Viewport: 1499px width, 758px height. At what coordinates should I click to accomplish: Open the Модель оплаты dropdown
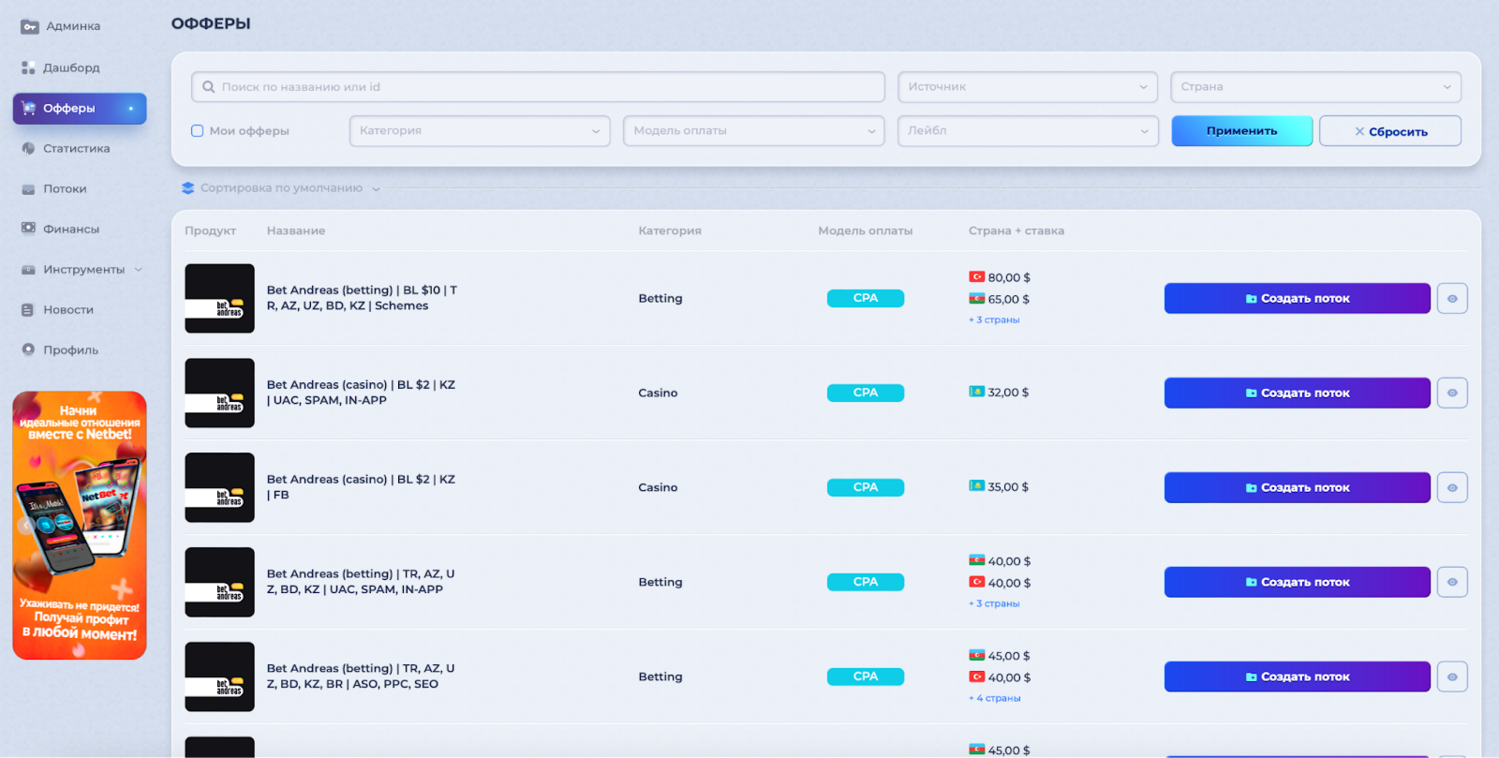coord(753,131)
